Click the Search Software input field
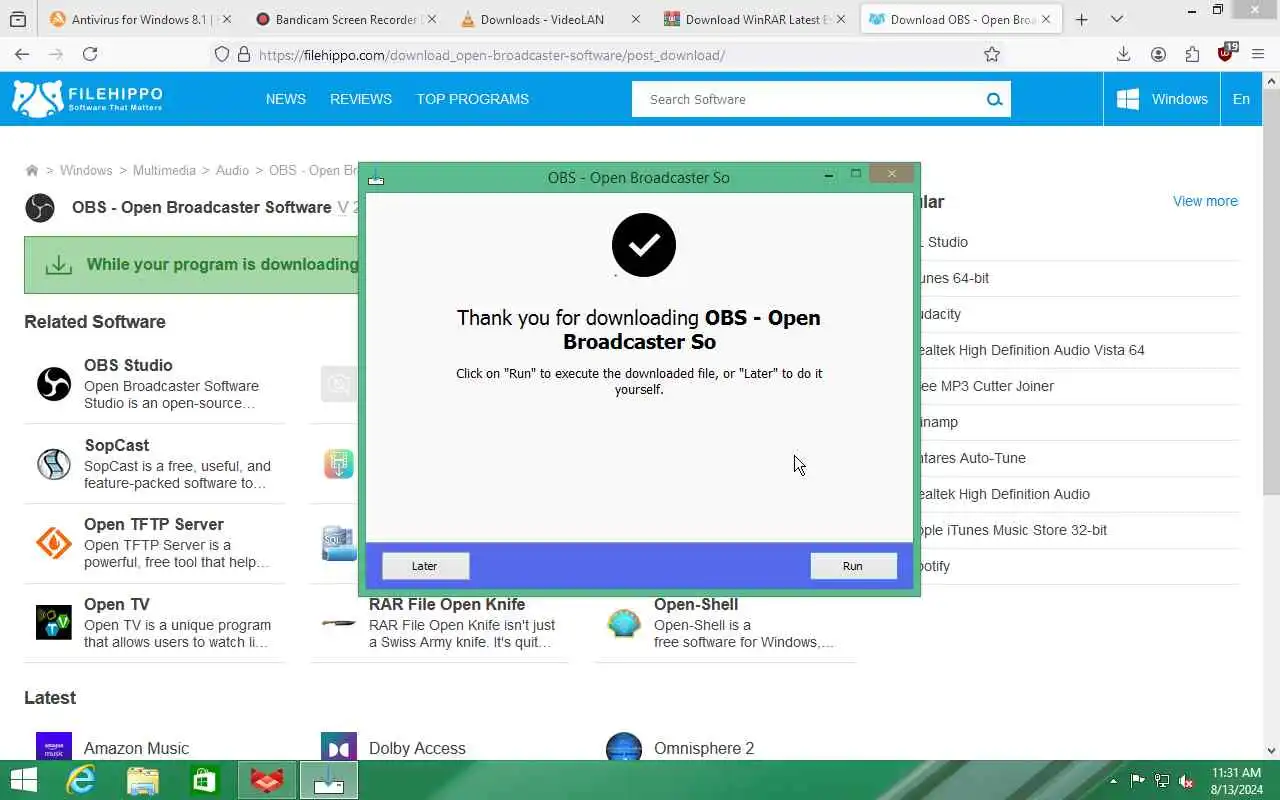 pyautogui.click(x=806, y=99)
